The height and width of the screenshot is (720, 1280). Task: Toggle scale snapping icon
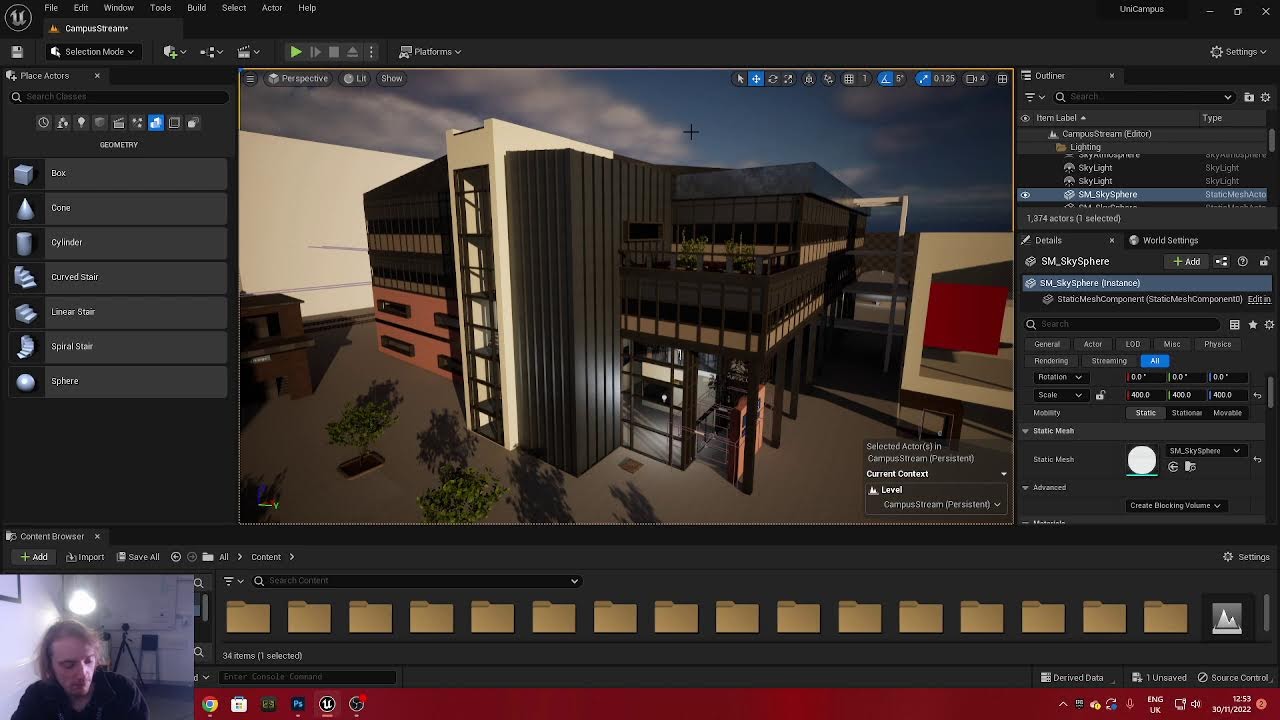click(923, 78)
